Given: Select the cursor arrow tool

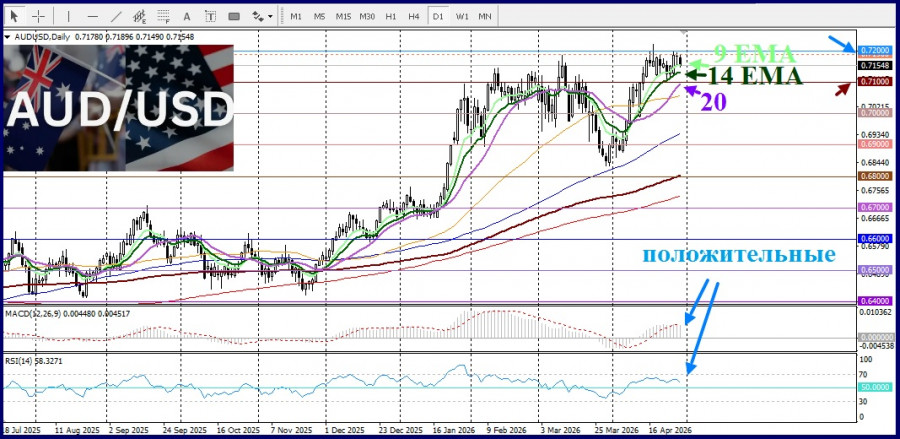Looking at the screenshot, I should pos(14,16).
